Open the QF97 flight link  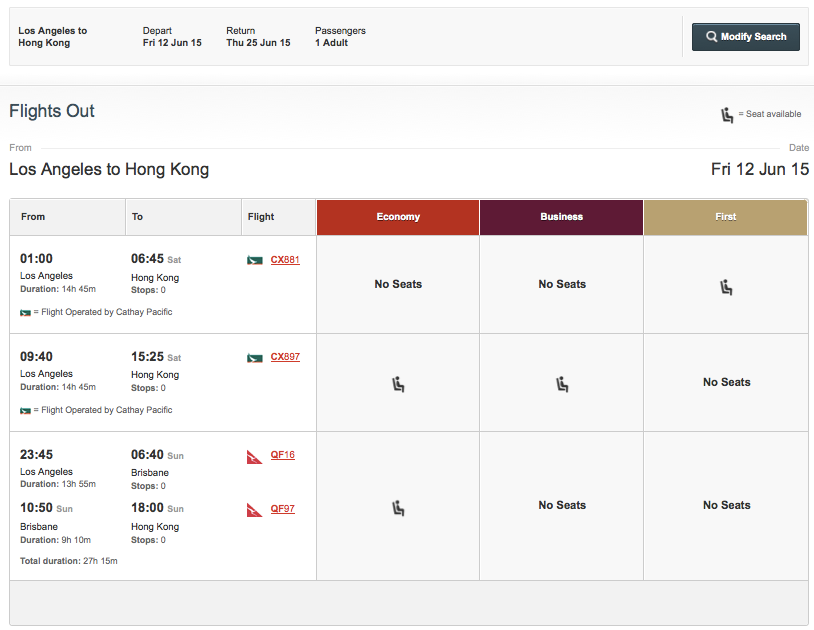(282, 509)
